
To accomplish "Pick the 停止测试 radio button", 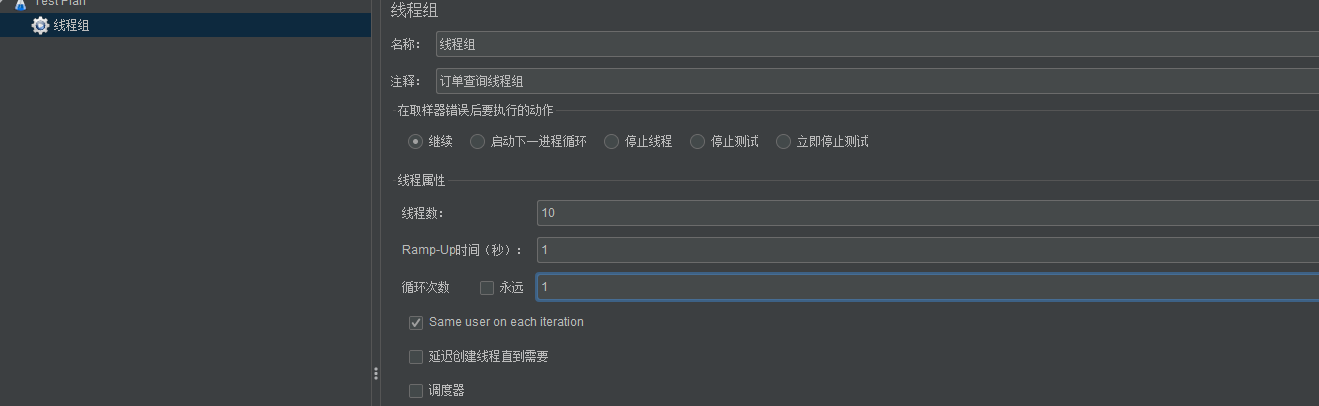I will pyautogui.click(x=697, y=142).
